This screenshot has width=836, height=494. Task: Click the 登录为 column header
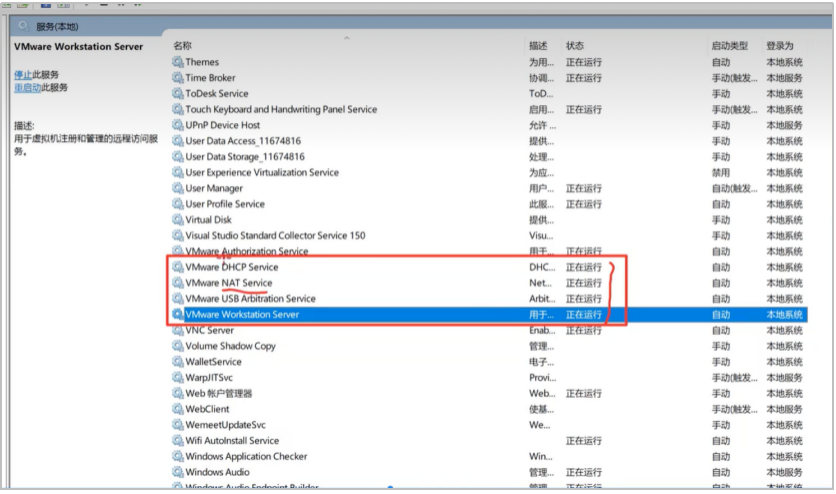[x=779, y=46]
